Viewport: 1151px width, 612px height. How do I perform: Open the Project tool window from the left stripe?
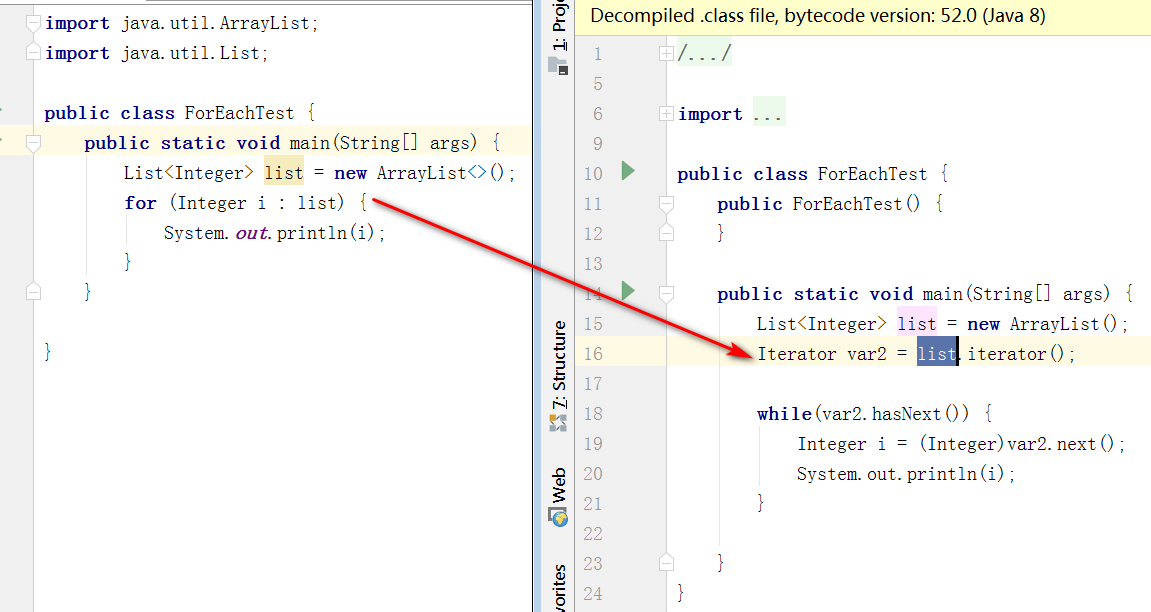(557, 25)
